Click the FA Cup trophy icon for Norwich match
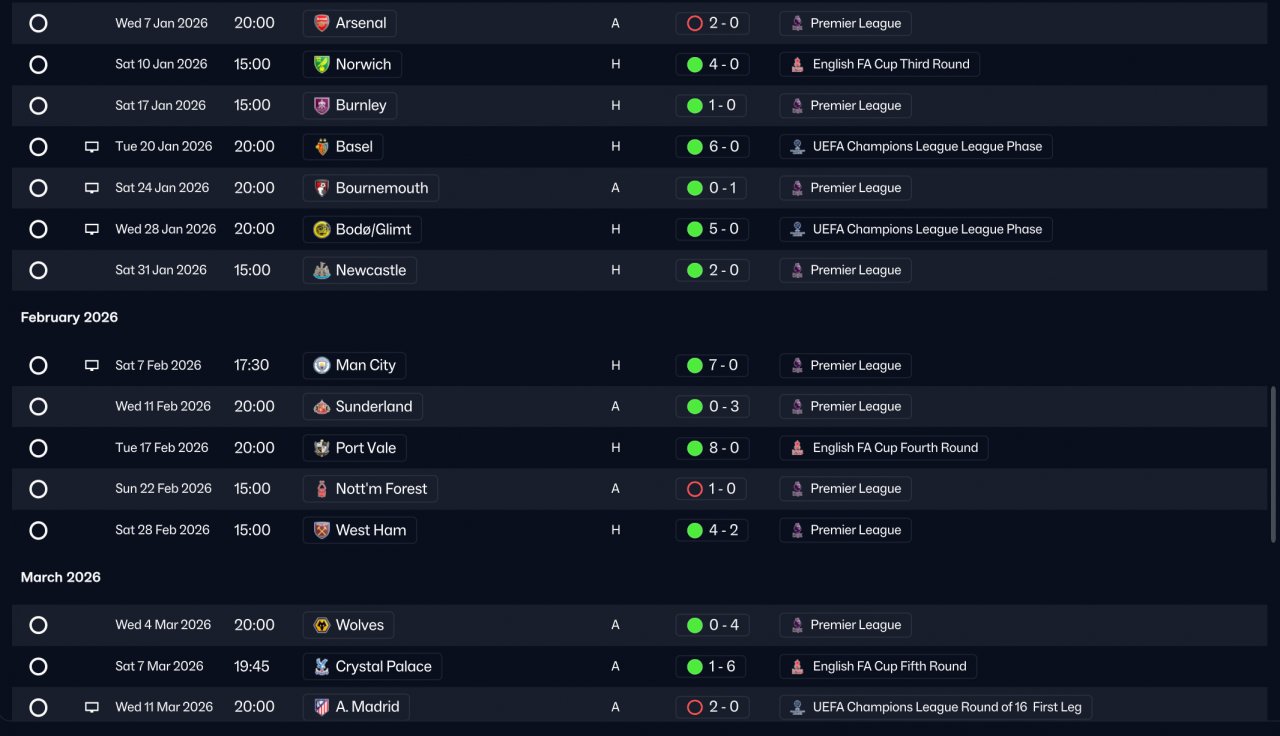Viewport: 1280px width, 736px height. click(797, 64)
